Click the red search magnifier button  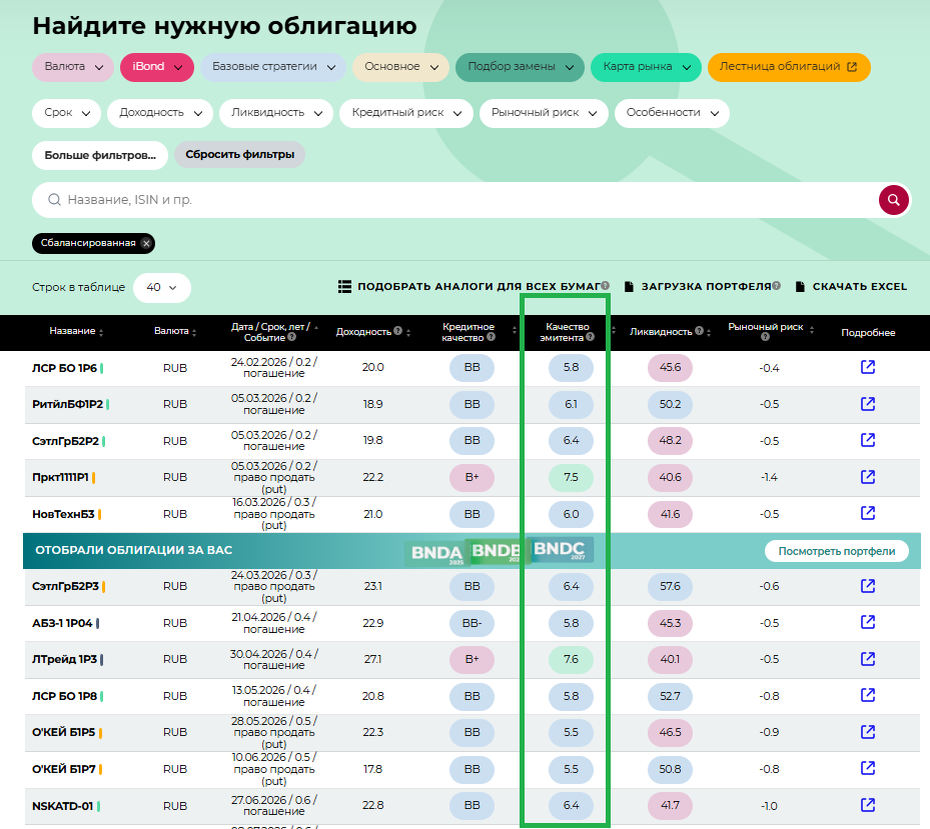click(x=894, y=200)
